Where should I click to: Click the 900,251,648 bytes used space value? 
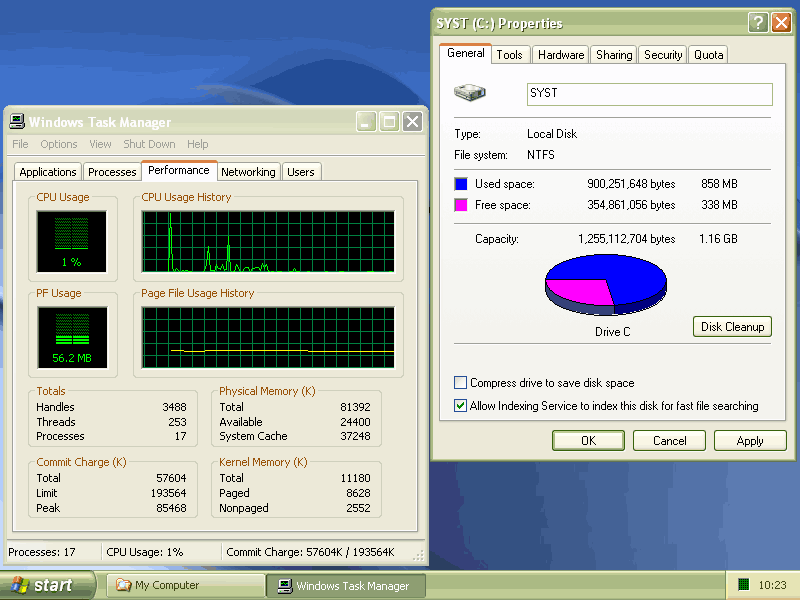coord(631,184)
